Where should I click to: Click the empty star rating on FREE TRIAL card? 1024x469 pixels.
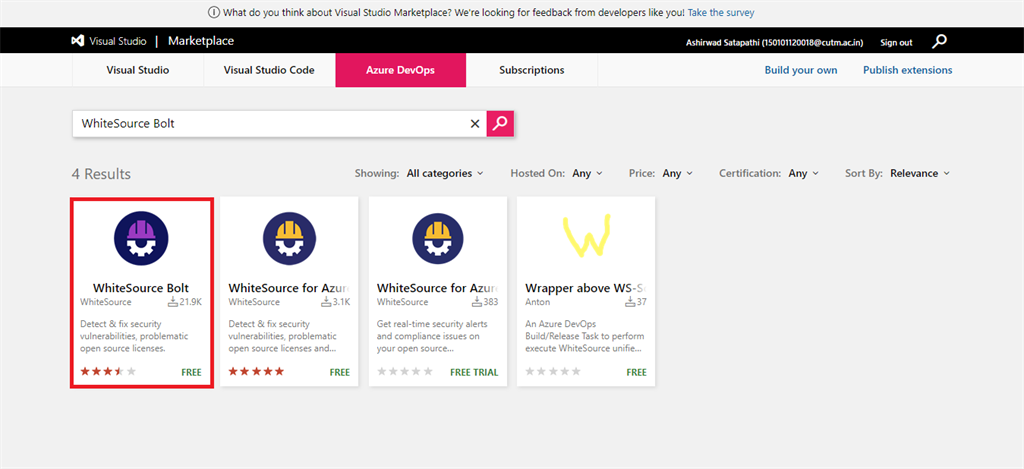[x=405, y=372]
